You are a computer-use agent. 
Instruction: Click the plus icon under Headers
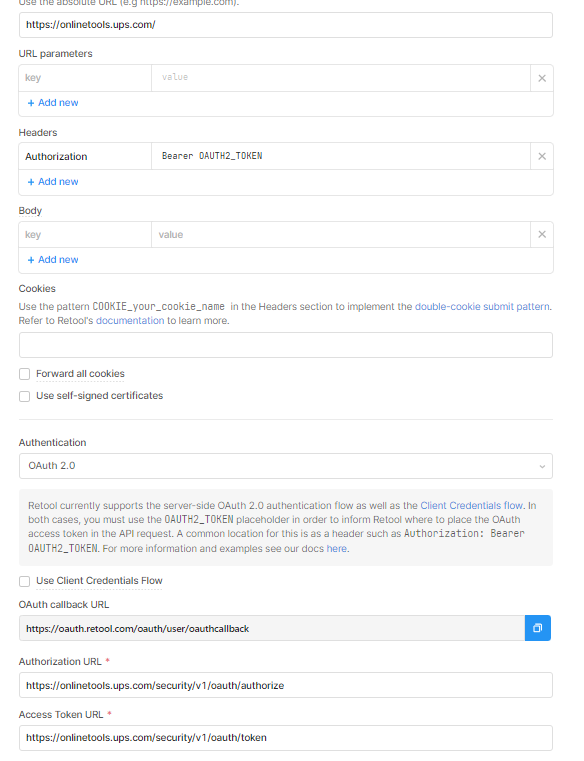pyautogui.click(x=31, y=182)
